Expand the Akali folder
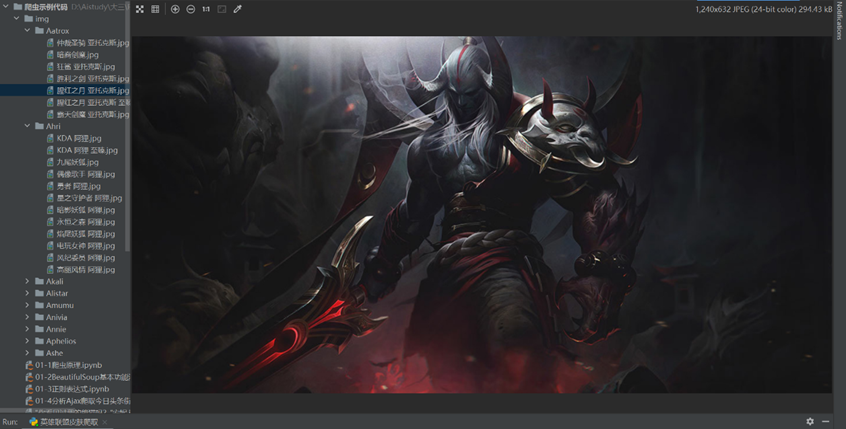Image resolution: width=846 pixels, height=429 pixels. coord(28,281)
